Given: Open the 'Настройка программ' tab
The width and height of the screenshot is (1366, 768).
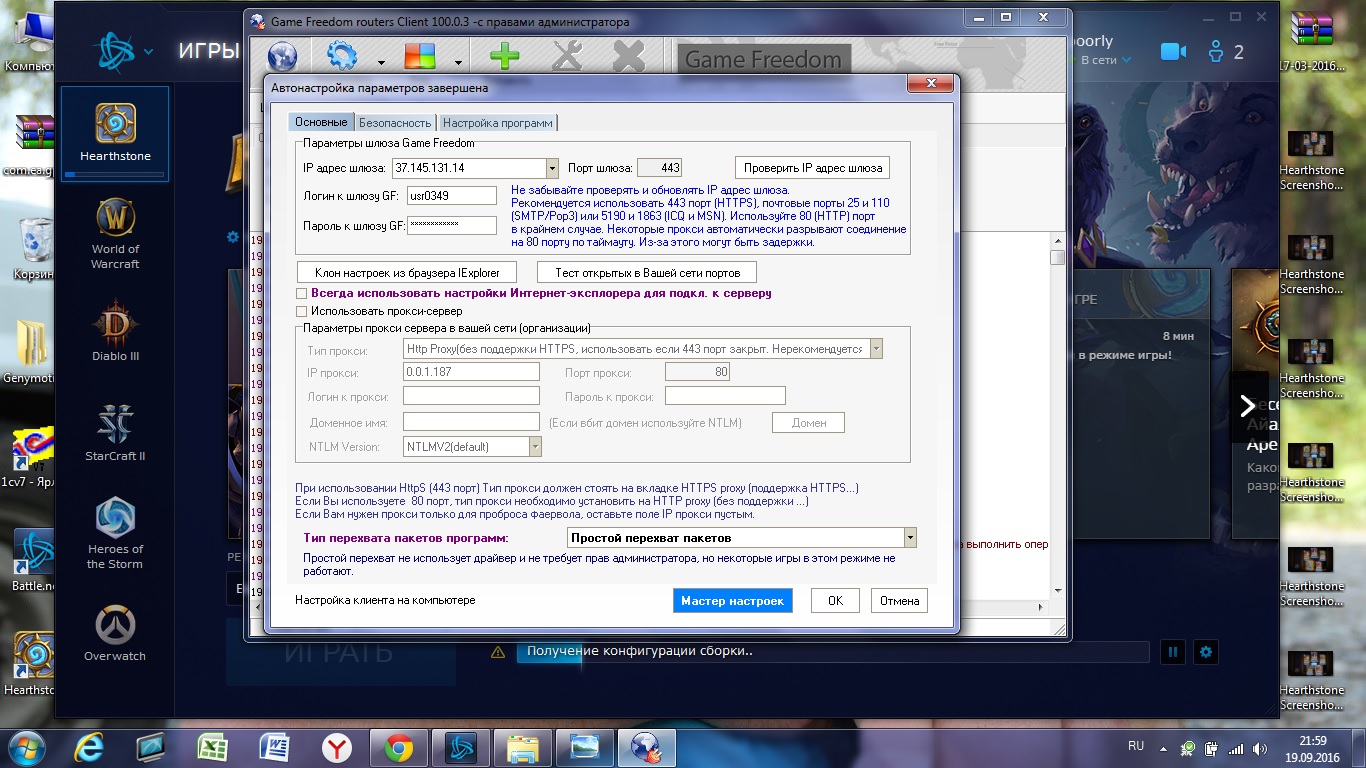Looking at the screenshot, I should point(497,123).
